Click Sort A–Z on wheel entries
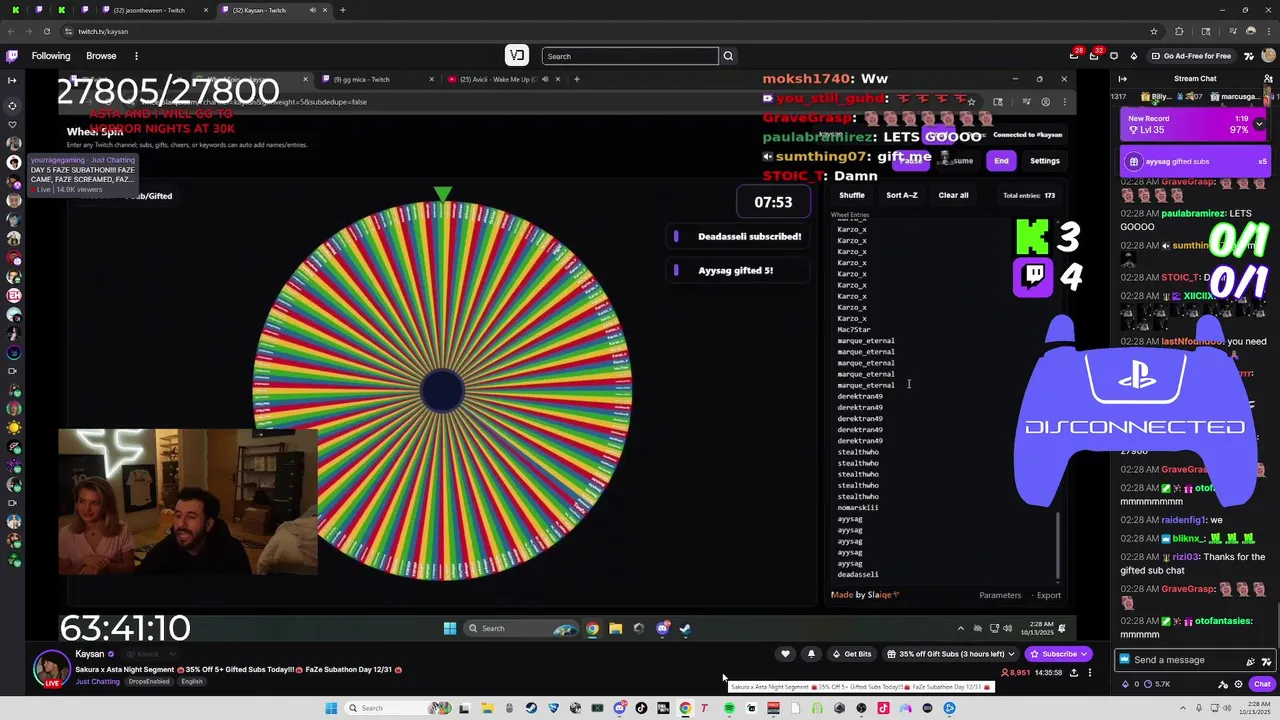1280x720 pixels. coord(901,195)
